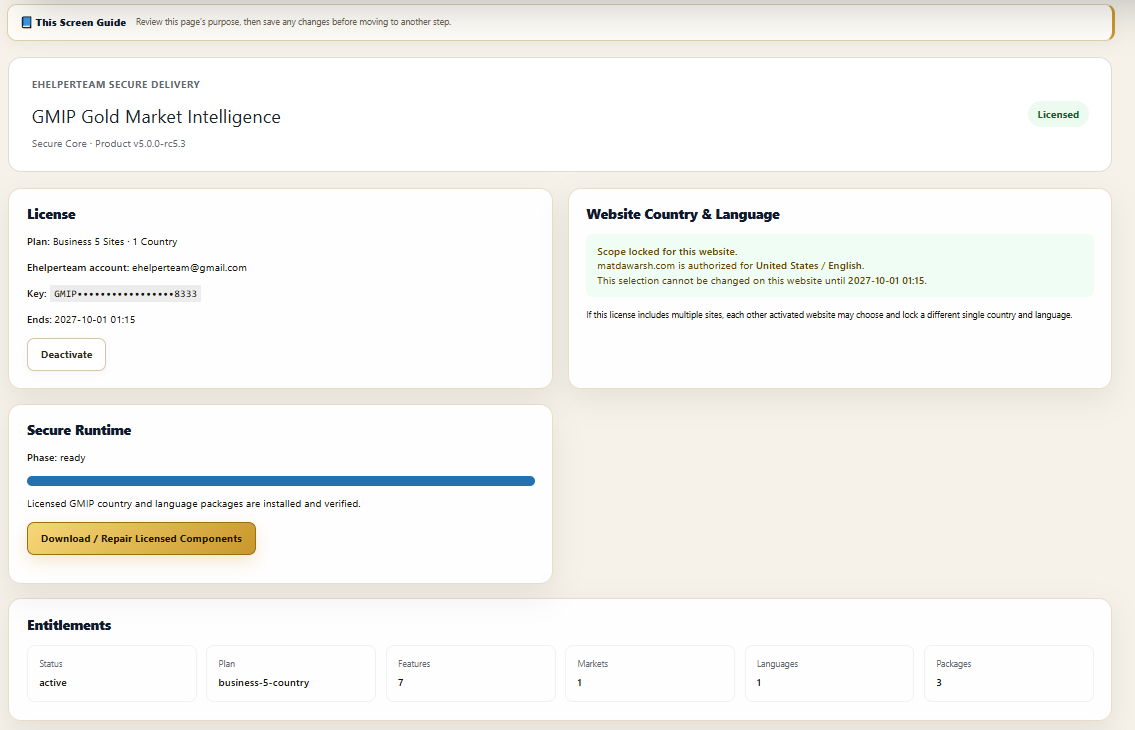Click the Features 7 entitlement card
The height and width of the screenshot is (730, 1135).
(x=471, y=674)
